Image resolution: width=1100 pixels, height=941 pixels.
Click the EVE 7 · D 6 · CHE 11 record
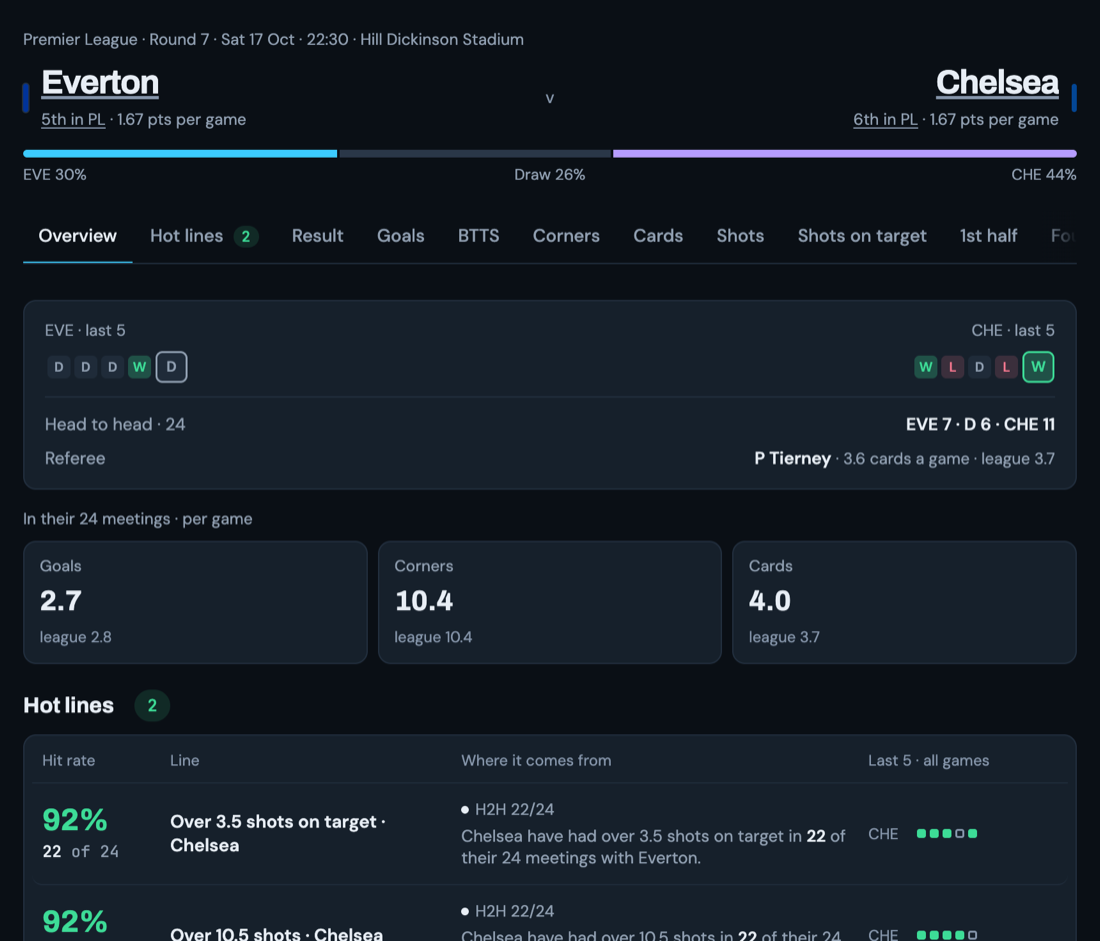coord(980,425)
